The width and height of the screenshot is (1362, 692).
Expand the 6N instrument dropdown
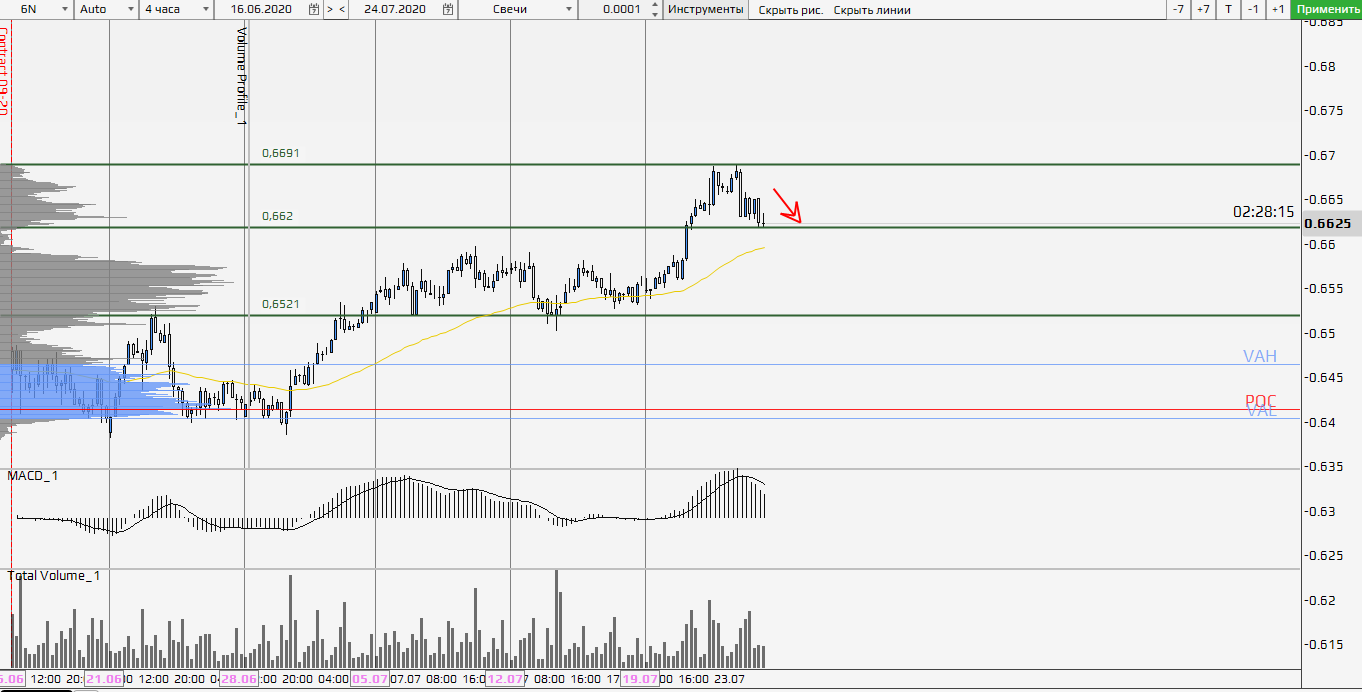[x=64, y=9]
